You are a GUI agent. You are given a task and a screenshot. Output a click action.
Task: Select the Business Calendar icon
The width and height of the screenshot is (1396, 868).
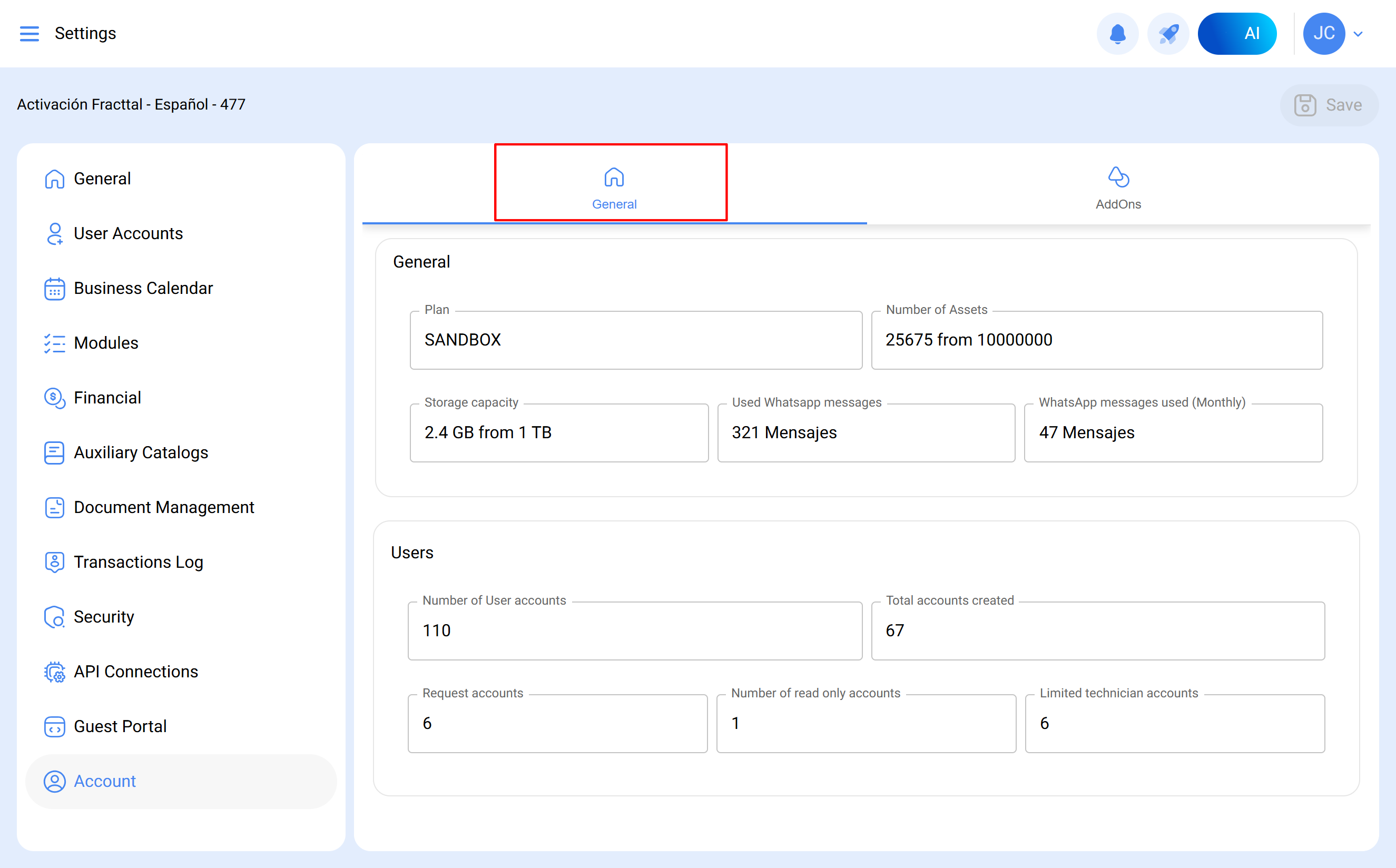pyautogui.click(x=55, y=289)
